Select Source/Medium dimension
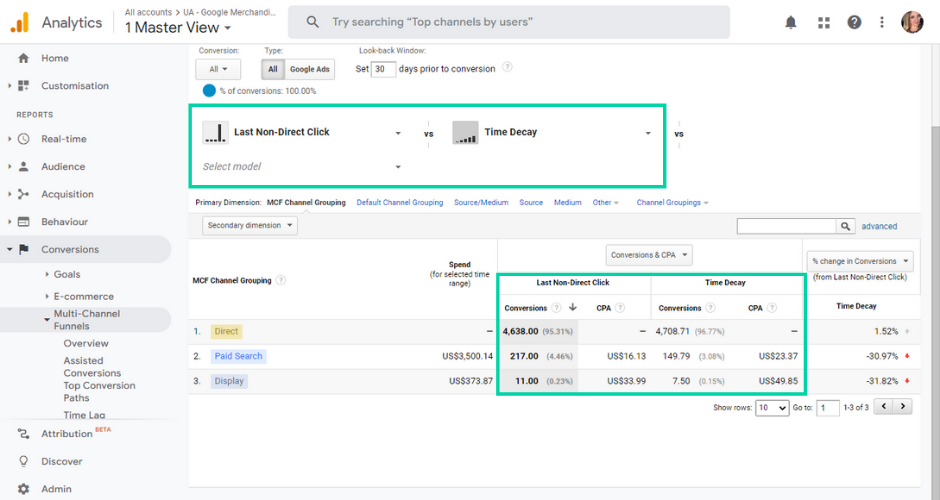The height and width of the screenshot is (500, 940). tap(481, 203)
